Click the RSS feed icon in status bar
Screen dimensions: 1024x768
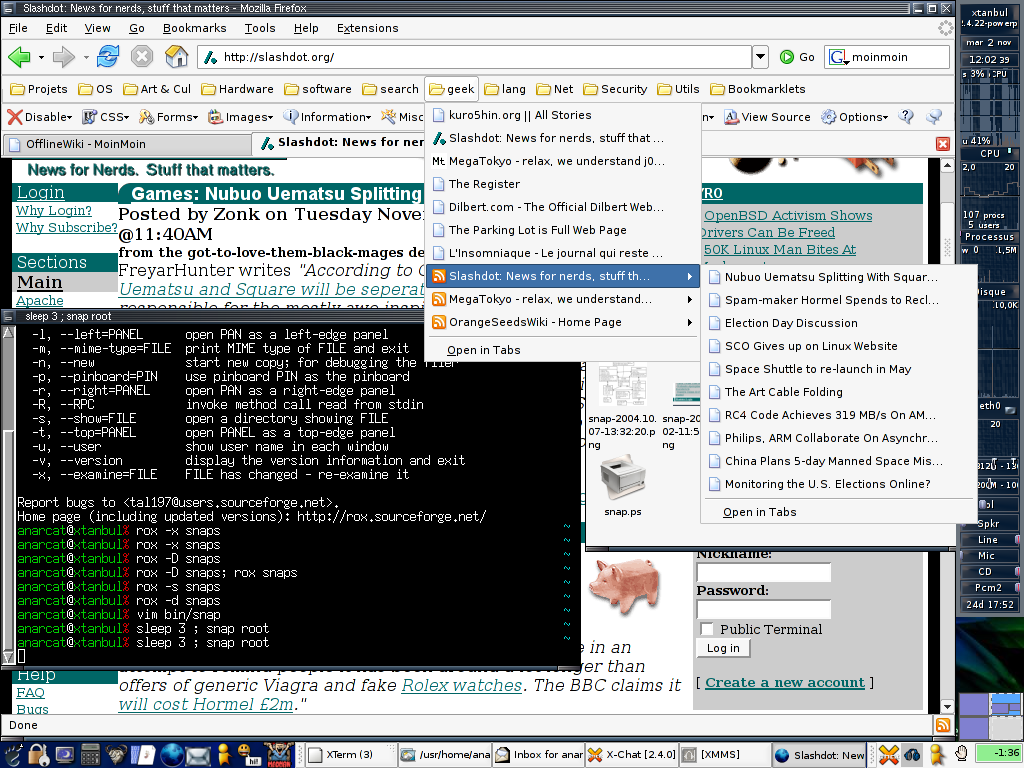point(942,725)
